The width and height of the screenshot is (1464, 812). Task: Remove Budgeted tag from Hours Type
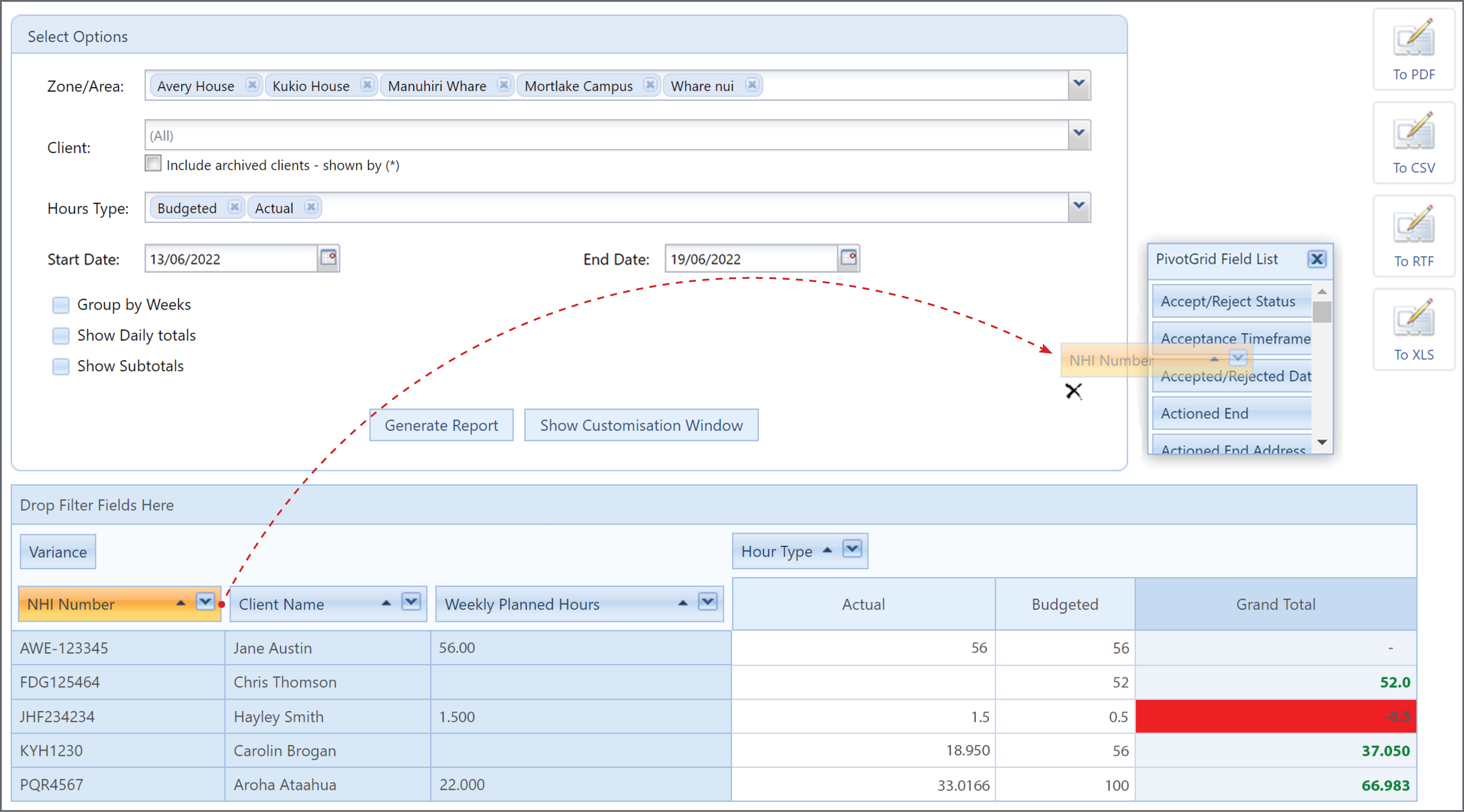click(x=234, y=207)
